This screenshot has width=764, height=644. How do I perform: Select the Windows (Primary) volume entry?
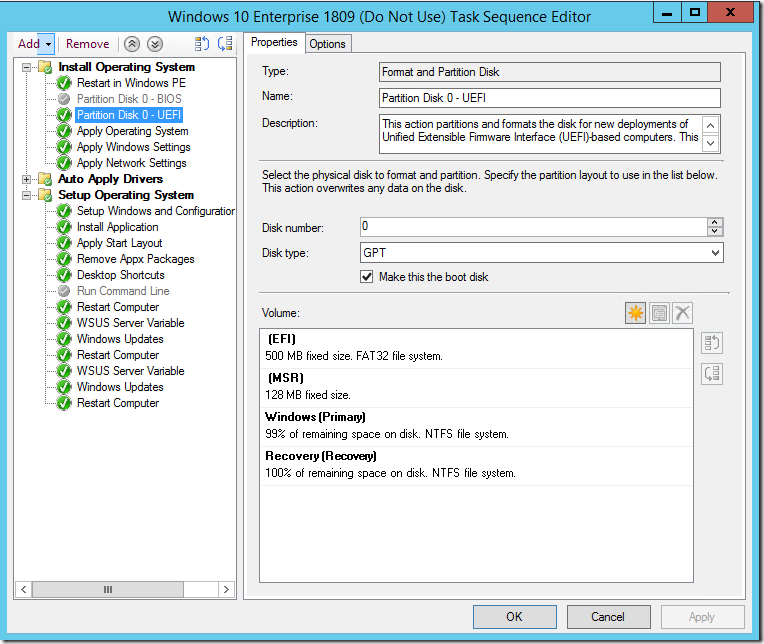click(477, 426)
